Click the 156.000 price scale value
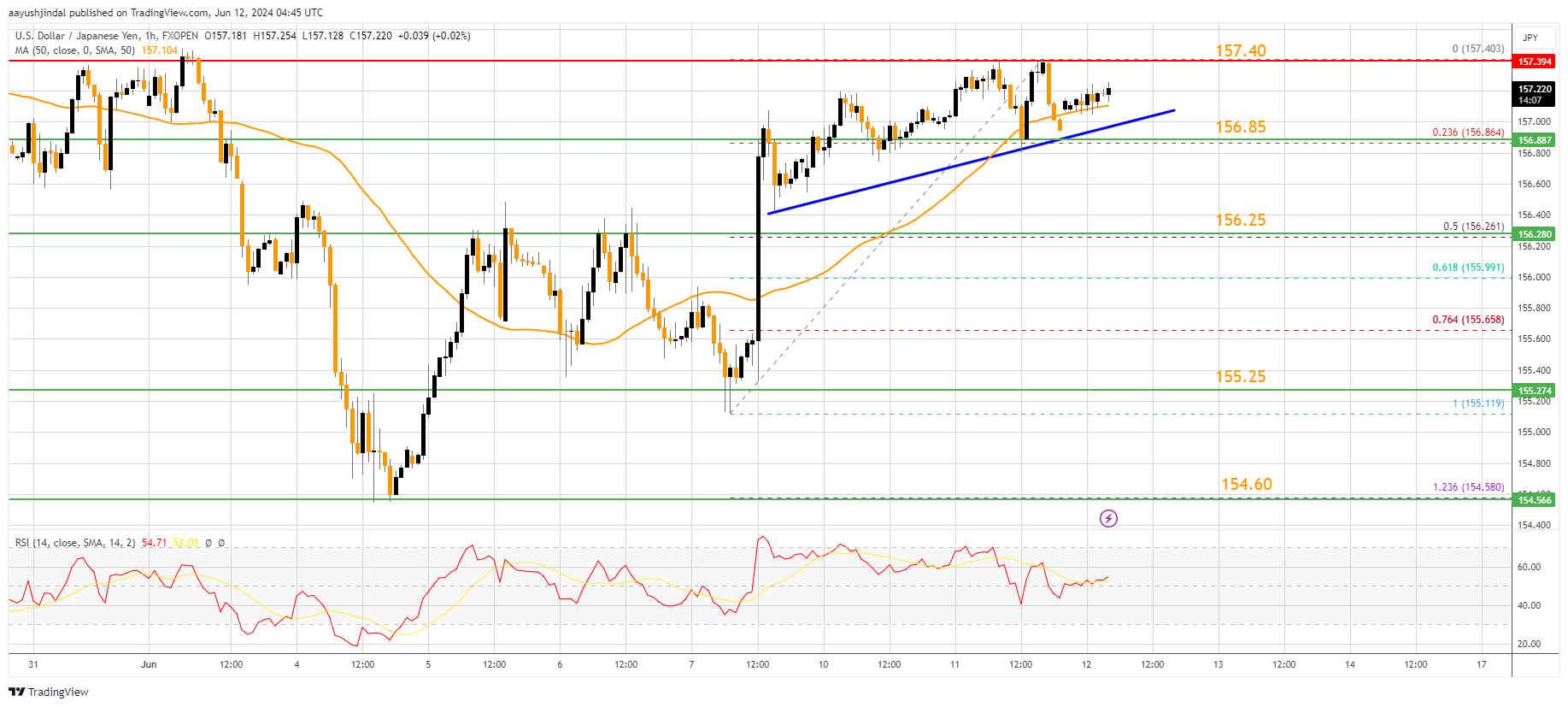Screen dimensions: 1568x707 coord(1534,277)
